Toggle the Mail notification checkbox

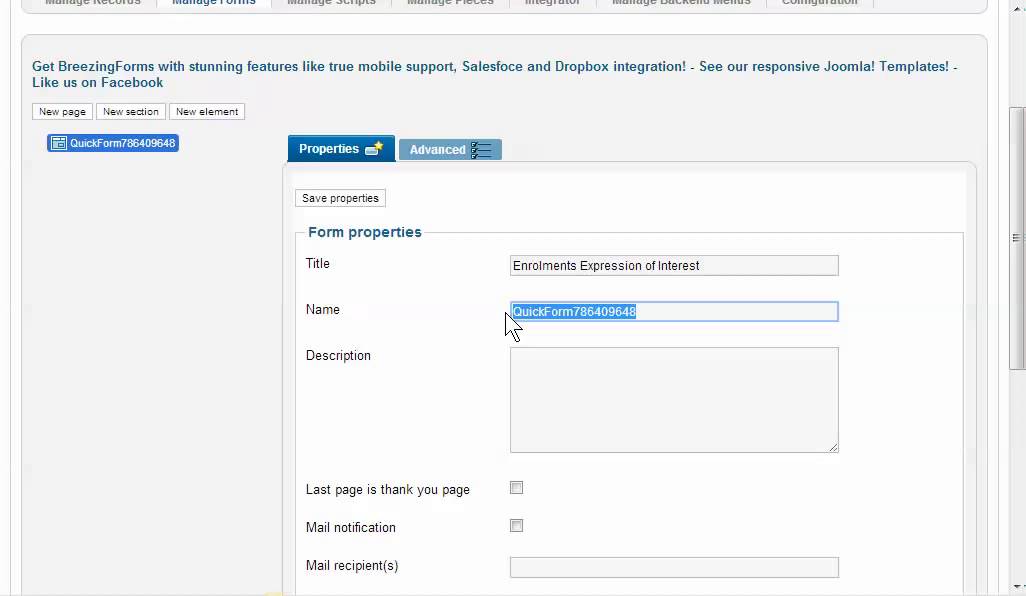pos(517,526)
